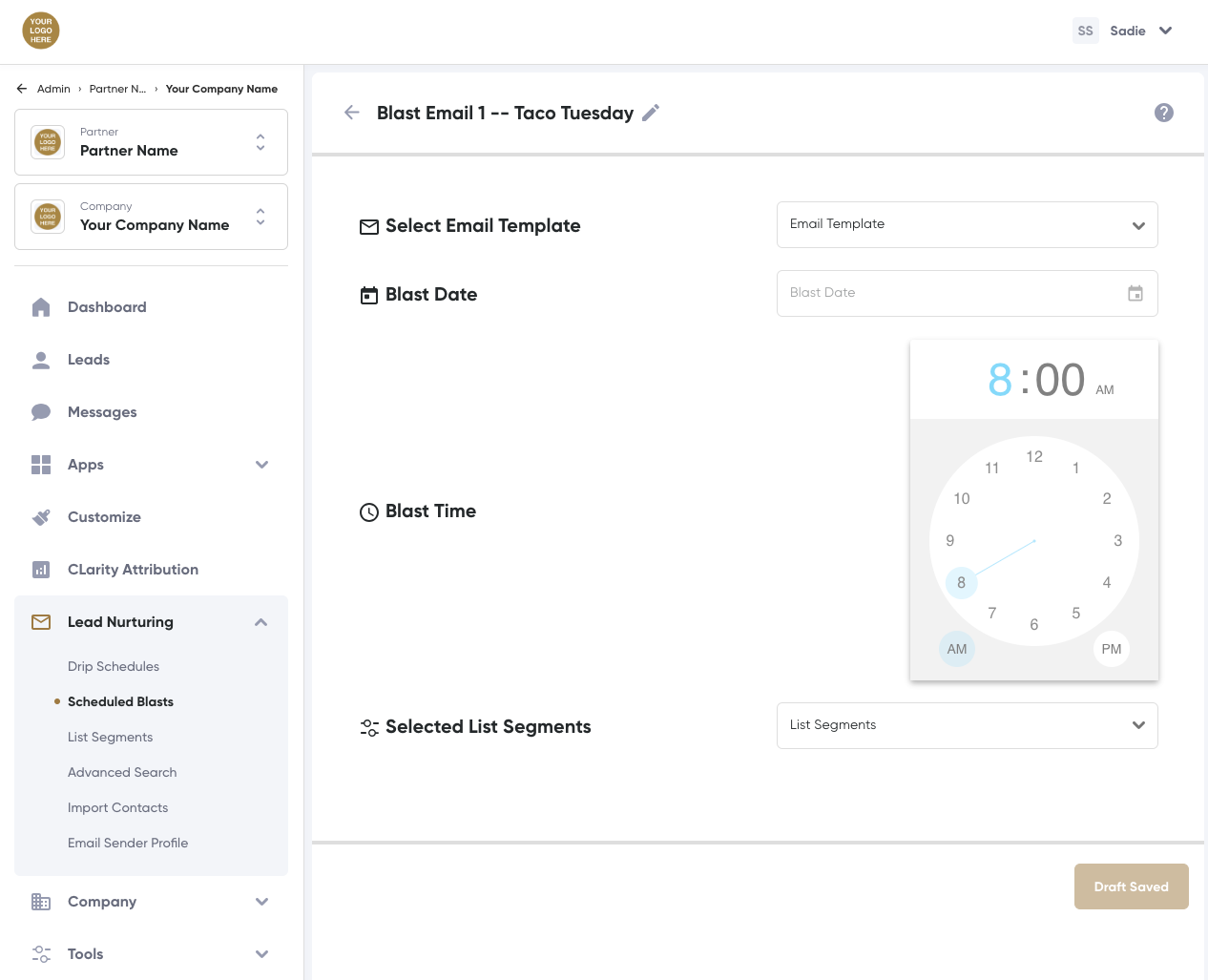This screenshot has height=980, width=1208.
Task: Expand the Tools menu chevron
Action: pos(262,954)
